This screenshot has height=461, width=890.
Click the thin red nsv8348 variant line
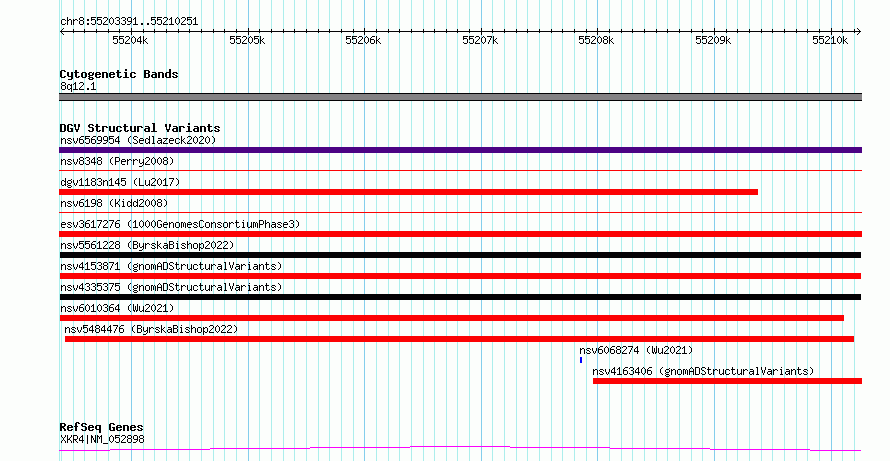tap(460, 170)
